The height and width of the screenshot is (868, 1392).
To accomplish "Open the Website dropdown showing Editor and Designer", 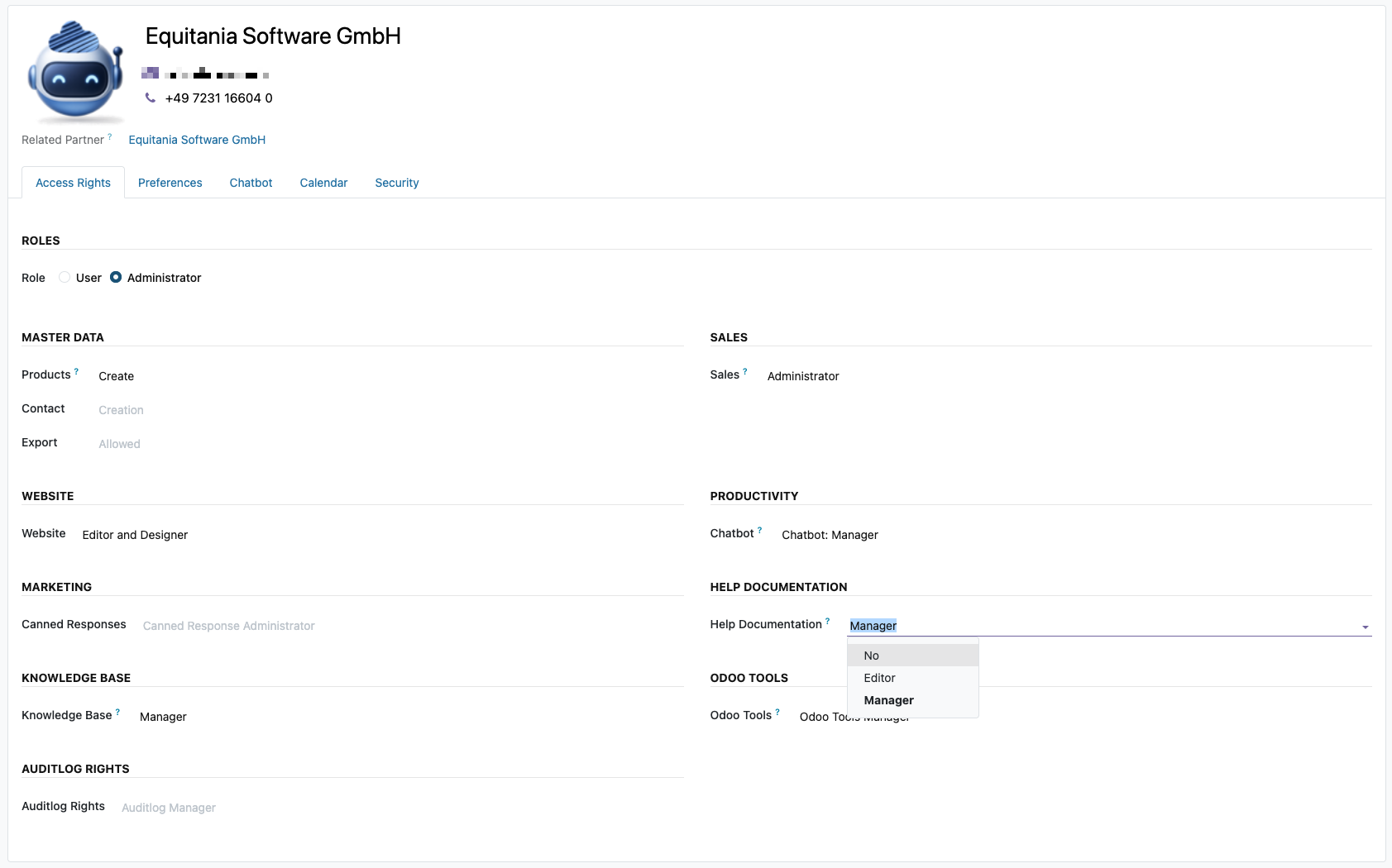I will [382, 535].
